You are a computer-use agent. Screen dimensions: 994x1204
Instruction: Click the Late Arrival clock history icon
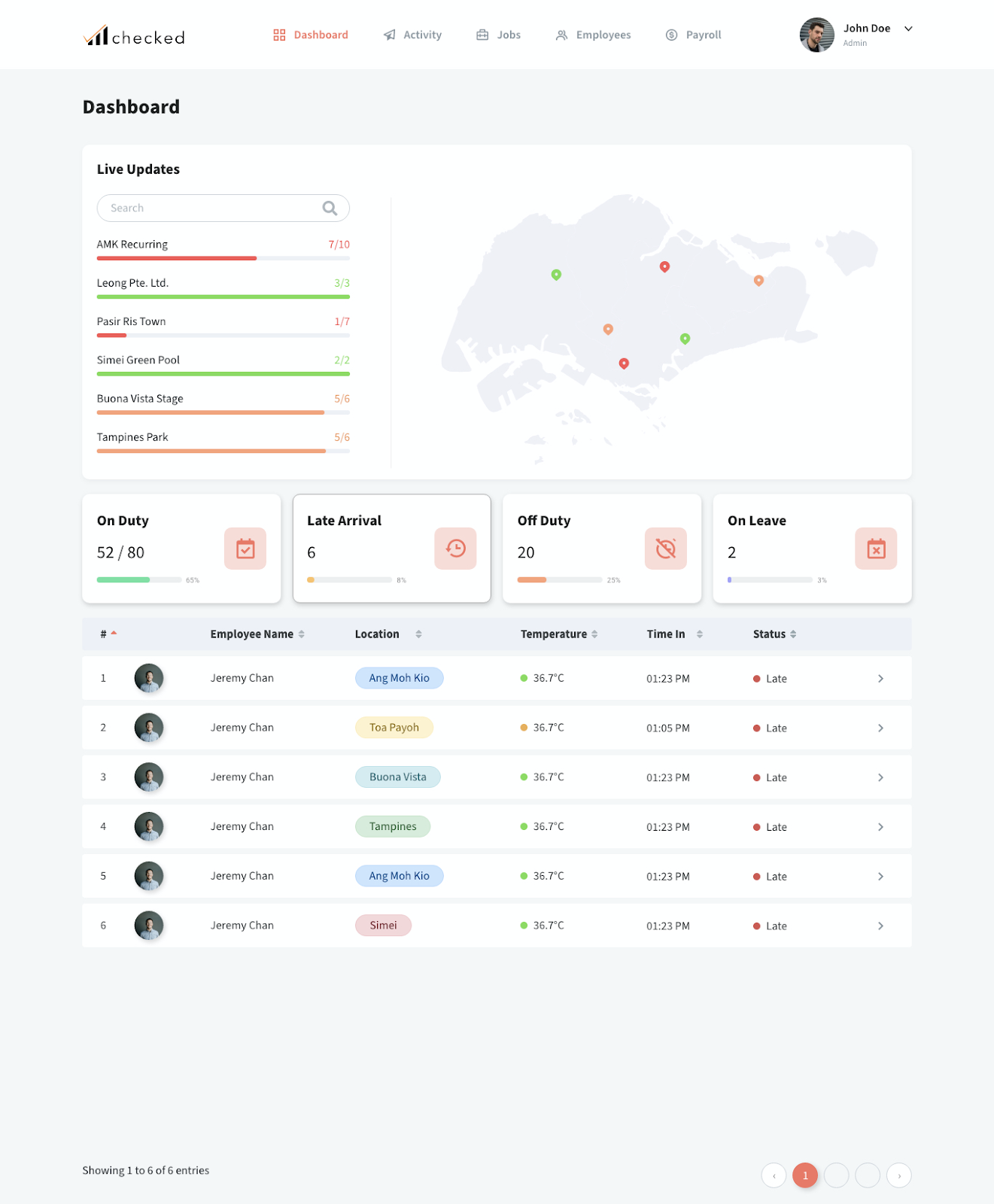[x=455, y=549]
